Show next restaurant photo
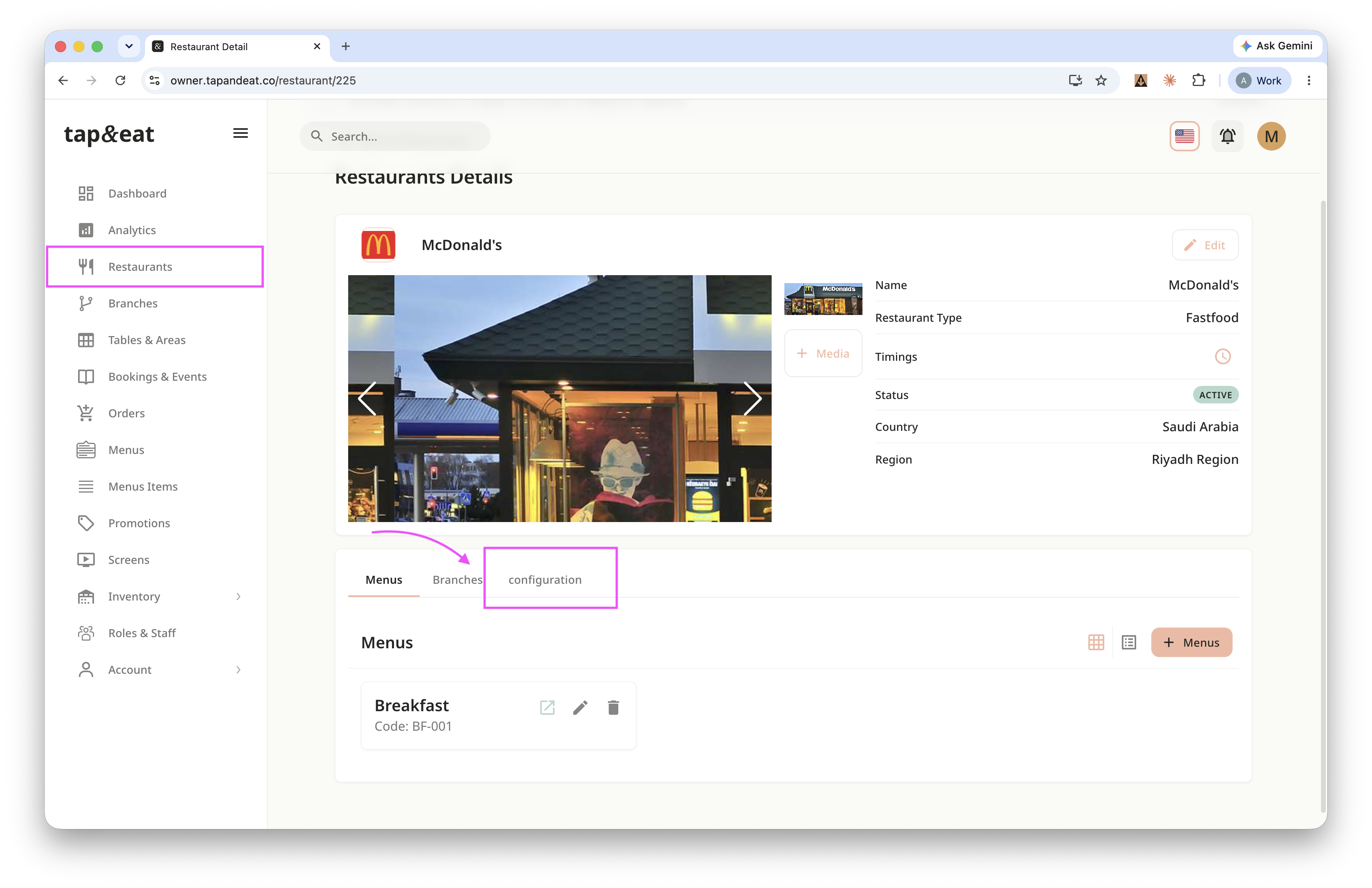 pyautogui.click(x=752, y=399)
